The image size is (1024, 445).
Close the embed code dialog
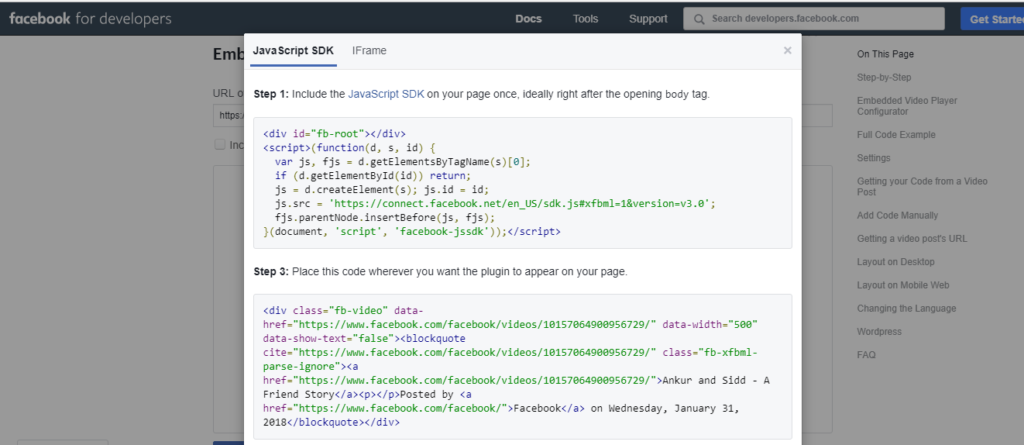click(x=788, y=50)
